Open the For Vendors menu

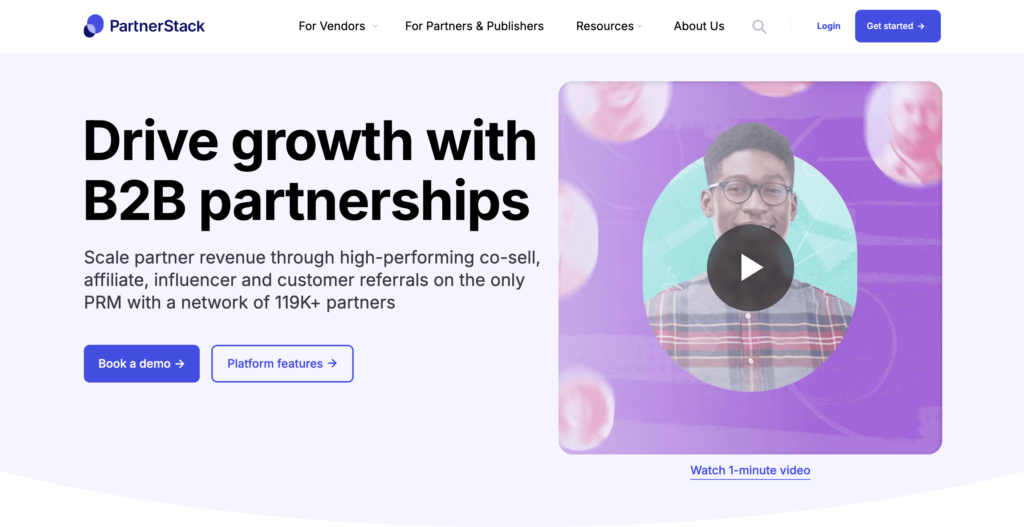pyautogui.click(x=332, y=26)
